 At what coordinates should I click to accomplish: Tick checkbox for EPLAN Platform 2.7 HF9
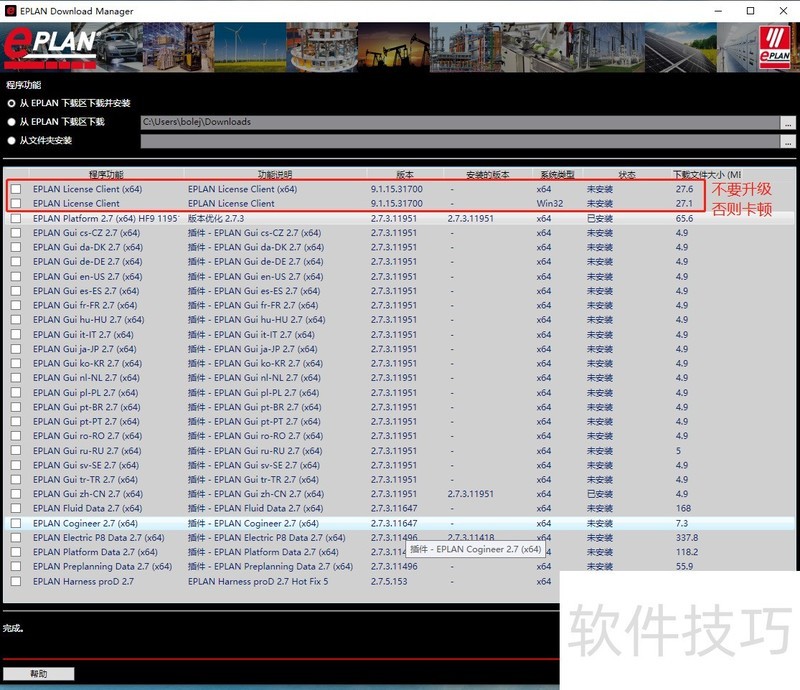[x=16, y=218]
